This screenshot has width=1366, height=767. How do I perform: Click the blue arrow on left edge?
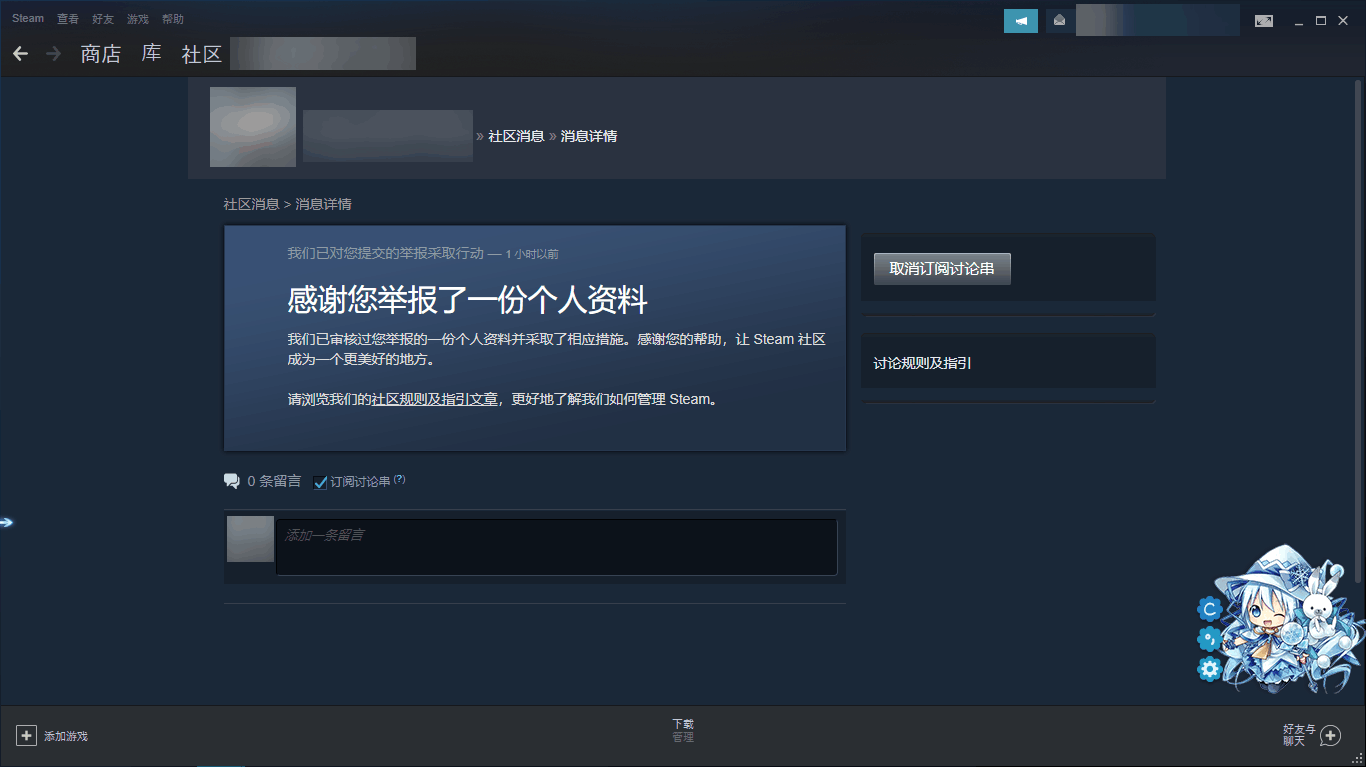click(x=7, y=522)
